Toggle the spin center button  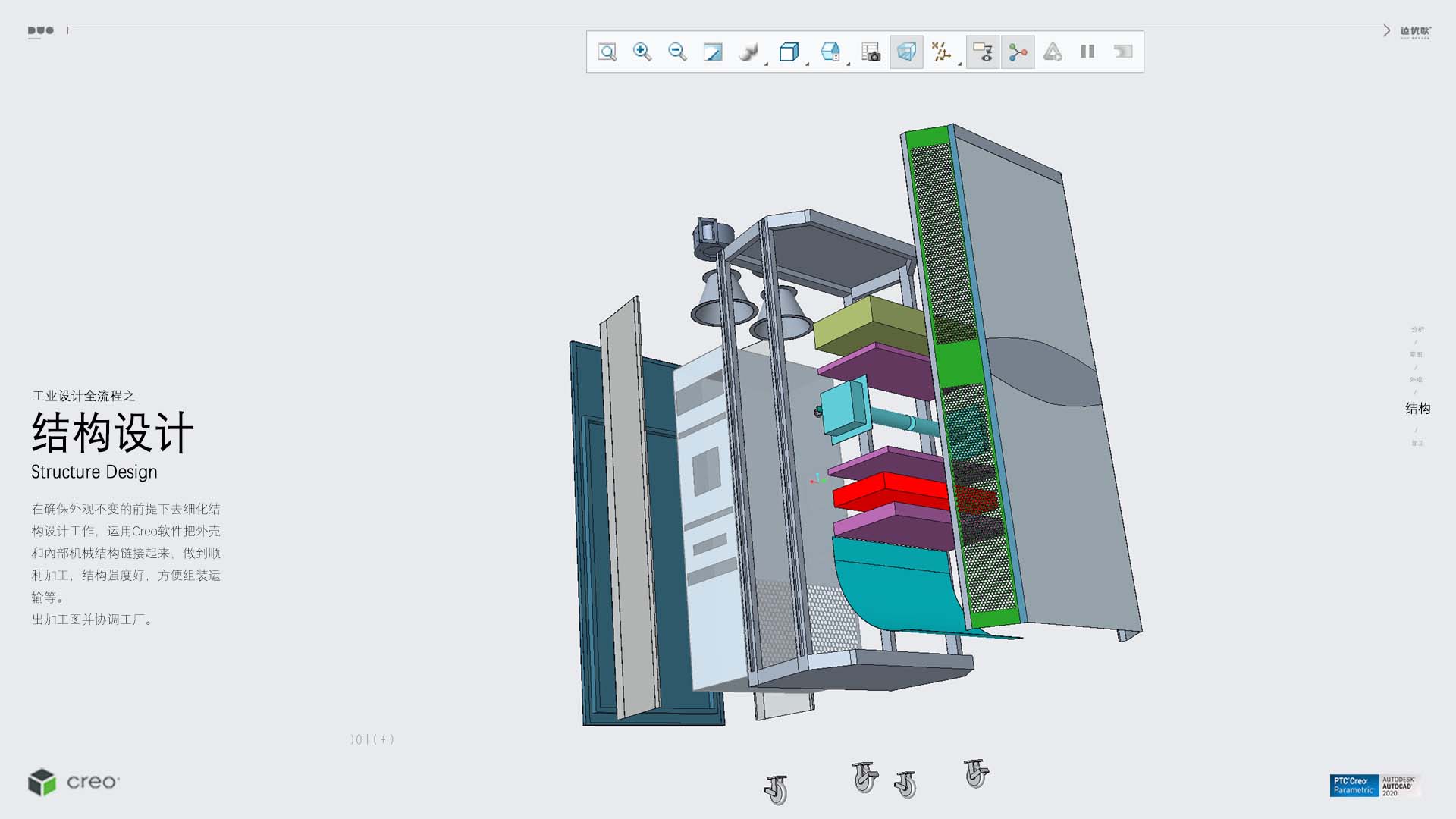1018,52
